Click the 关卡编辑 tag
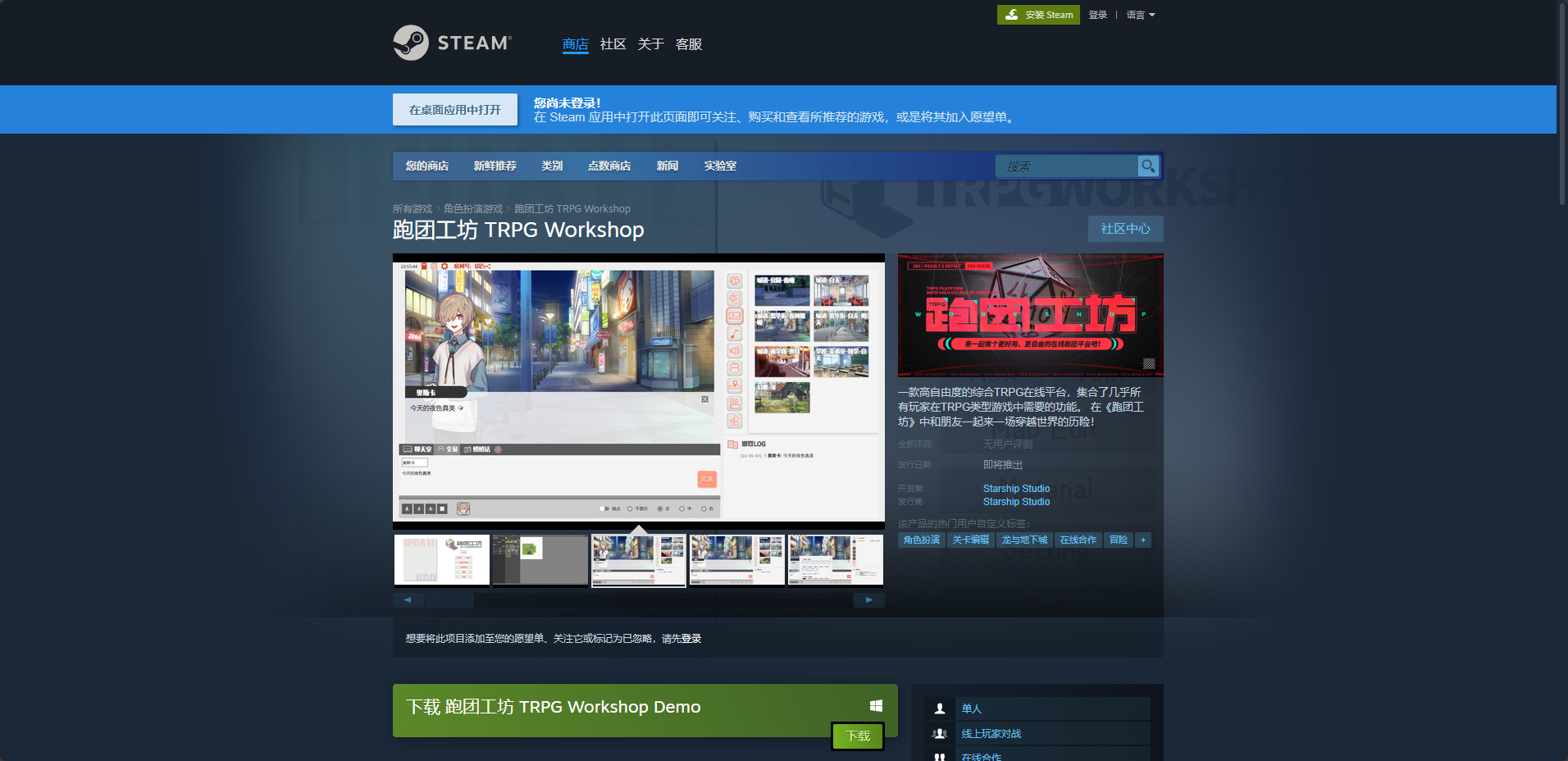Viewport: 1568px width, 761px height. point(970,540)
